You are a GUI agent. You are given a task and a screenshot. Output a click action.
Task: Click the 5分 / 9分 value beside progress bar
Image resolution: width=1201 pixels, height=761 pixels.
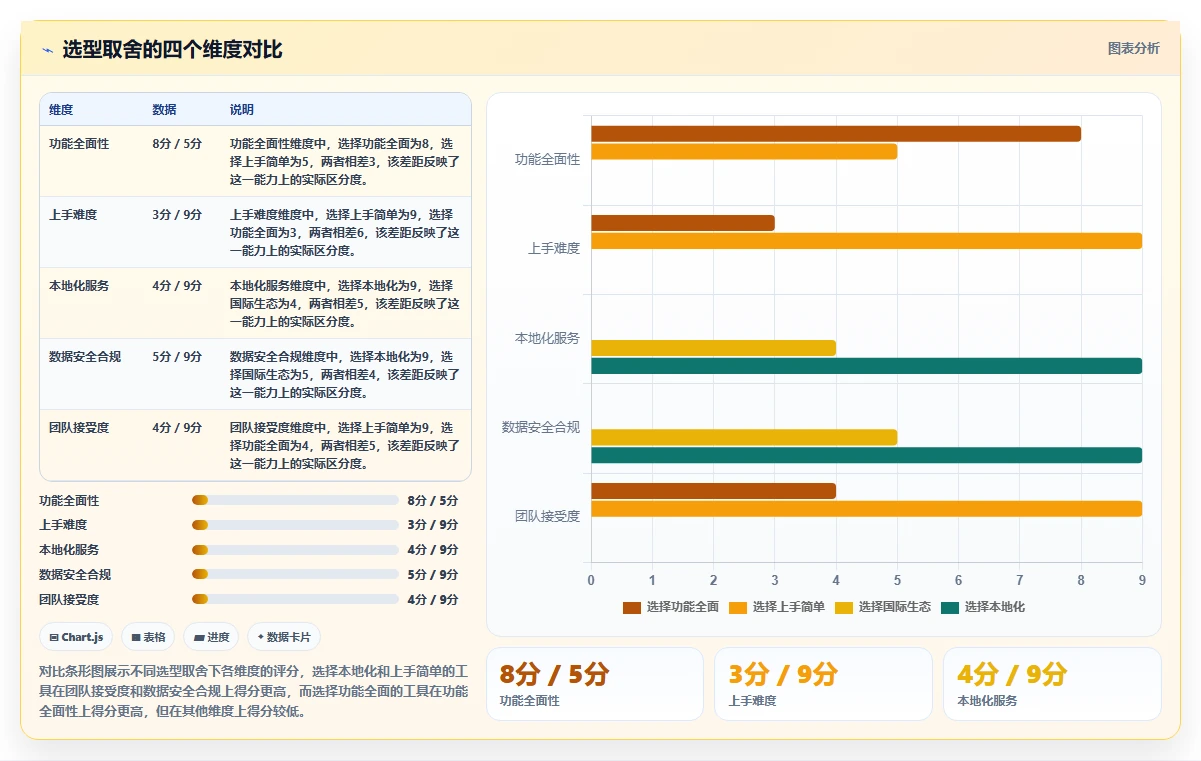coord(433,575)
